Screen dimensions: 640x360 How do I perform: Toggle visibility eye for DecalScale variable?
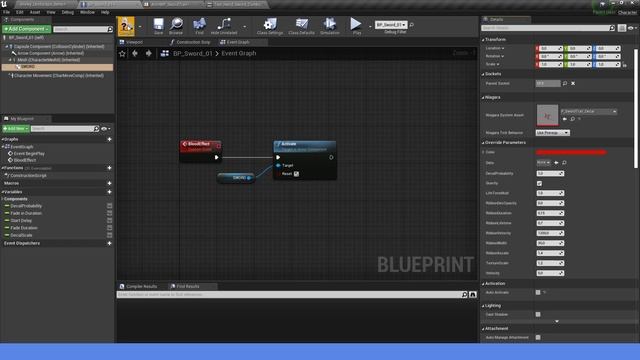[x=109, y=236]
